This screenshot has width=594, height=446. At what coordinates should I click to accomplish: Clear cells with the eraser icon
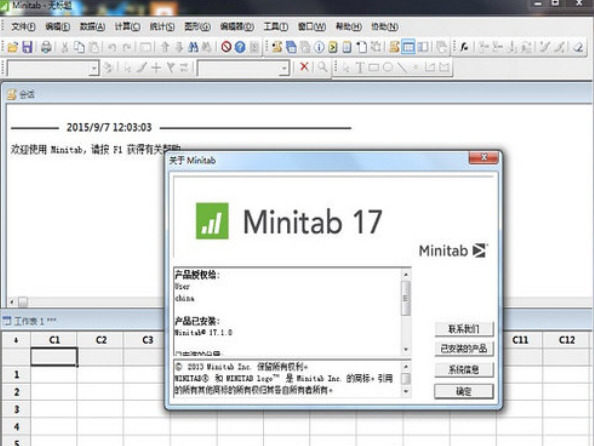[578, 47]
